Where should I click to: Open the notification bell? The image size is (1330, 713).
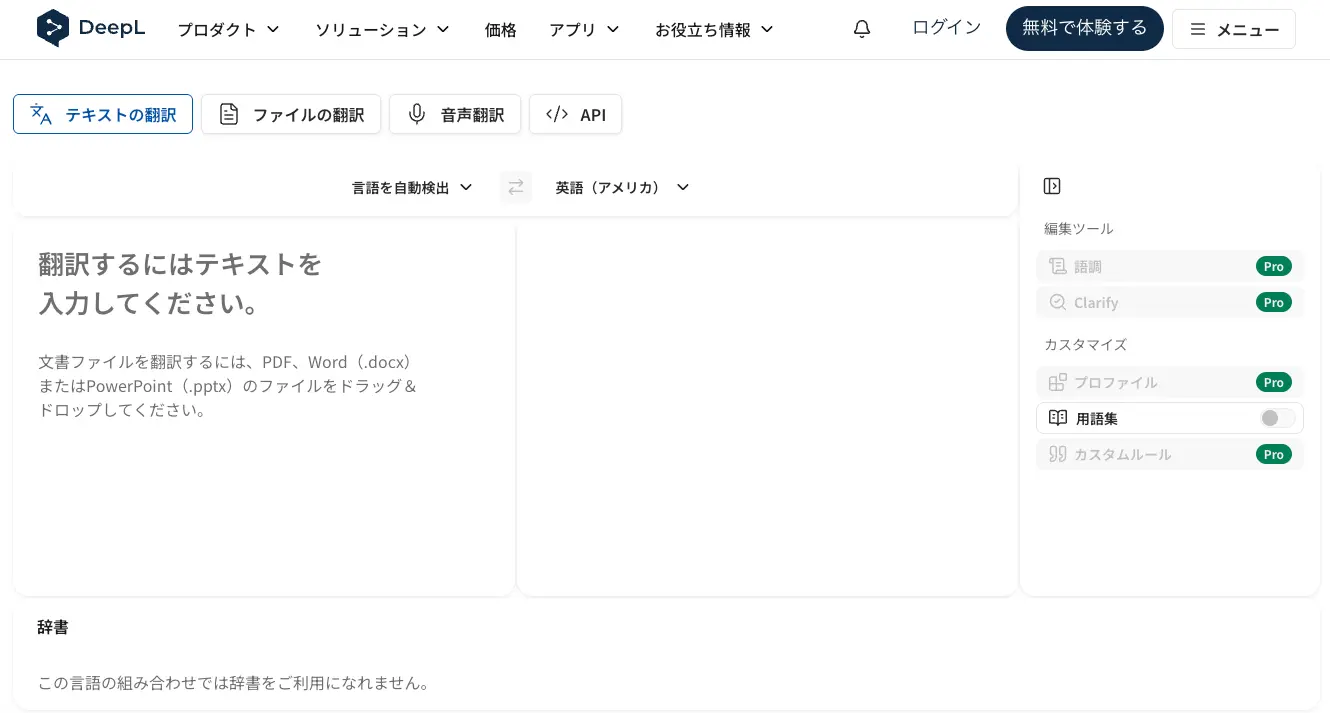pyautogui.click(x=861, y=28)
